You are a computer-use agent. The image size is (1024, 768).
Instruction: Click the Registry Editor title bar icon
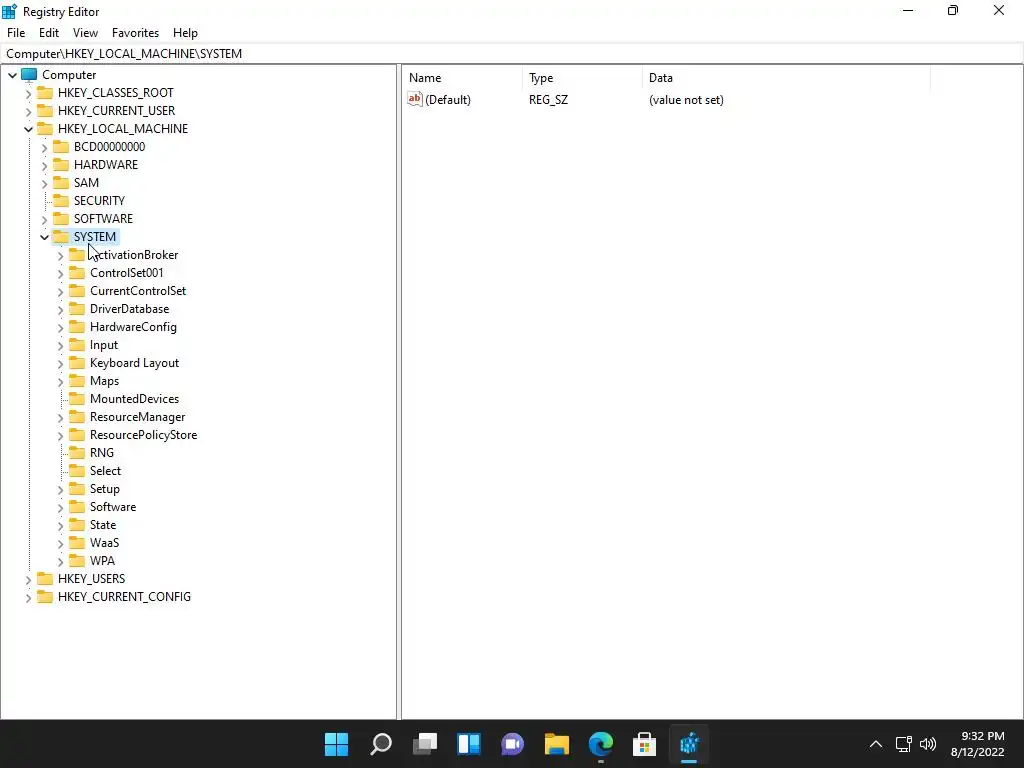coord(9,12)
